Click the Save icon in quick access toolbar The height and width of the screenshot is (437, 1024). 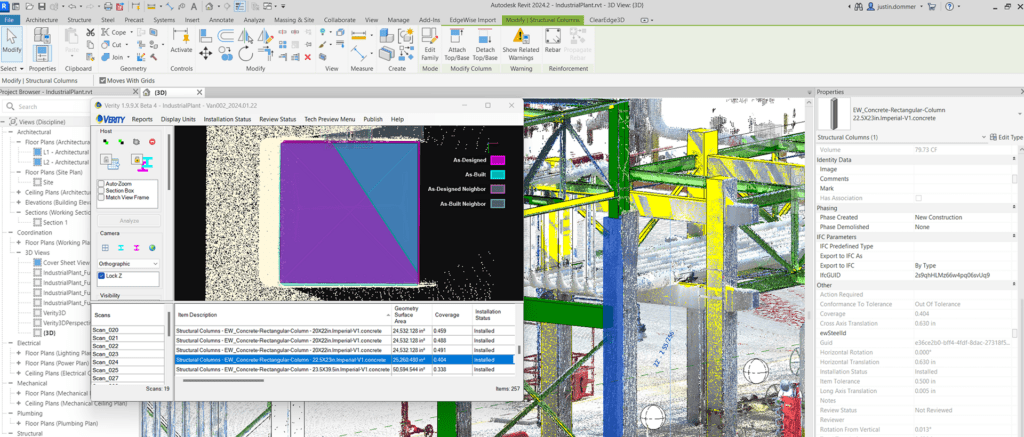point(42,7)
